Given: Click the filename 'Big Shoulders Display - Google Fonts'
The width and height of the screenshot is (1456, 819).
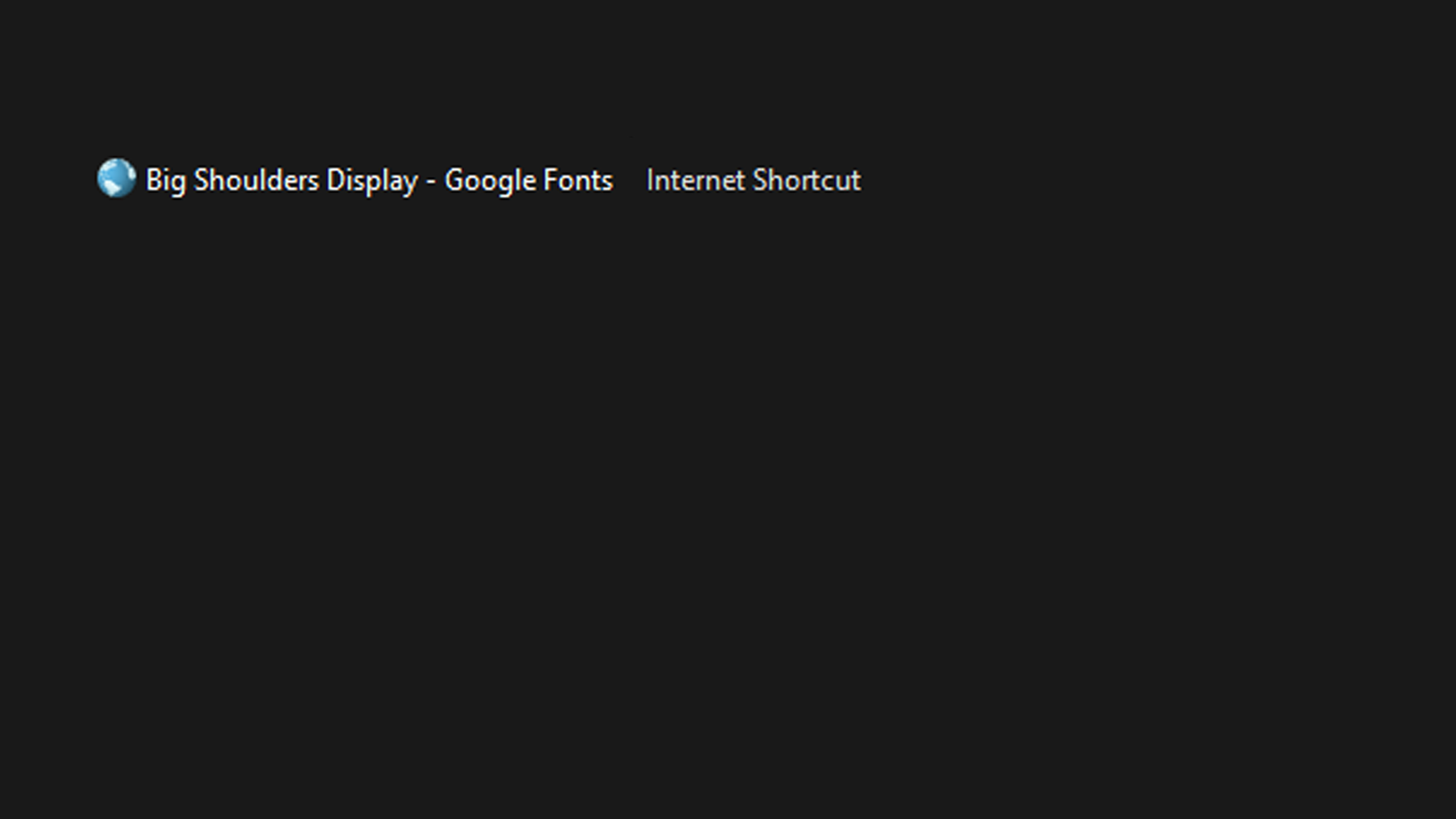Looking at the screenshot, I should tap(379, 180).
